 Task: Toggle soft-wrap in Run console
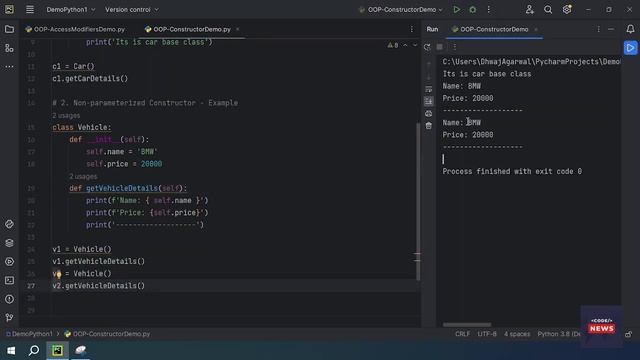[x=429, y=89]
